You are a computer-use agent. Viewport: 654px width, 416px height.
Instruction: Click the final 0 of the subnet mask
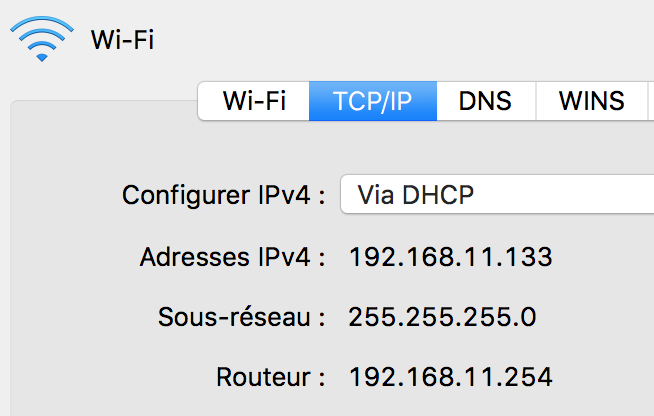click(528, 317)
